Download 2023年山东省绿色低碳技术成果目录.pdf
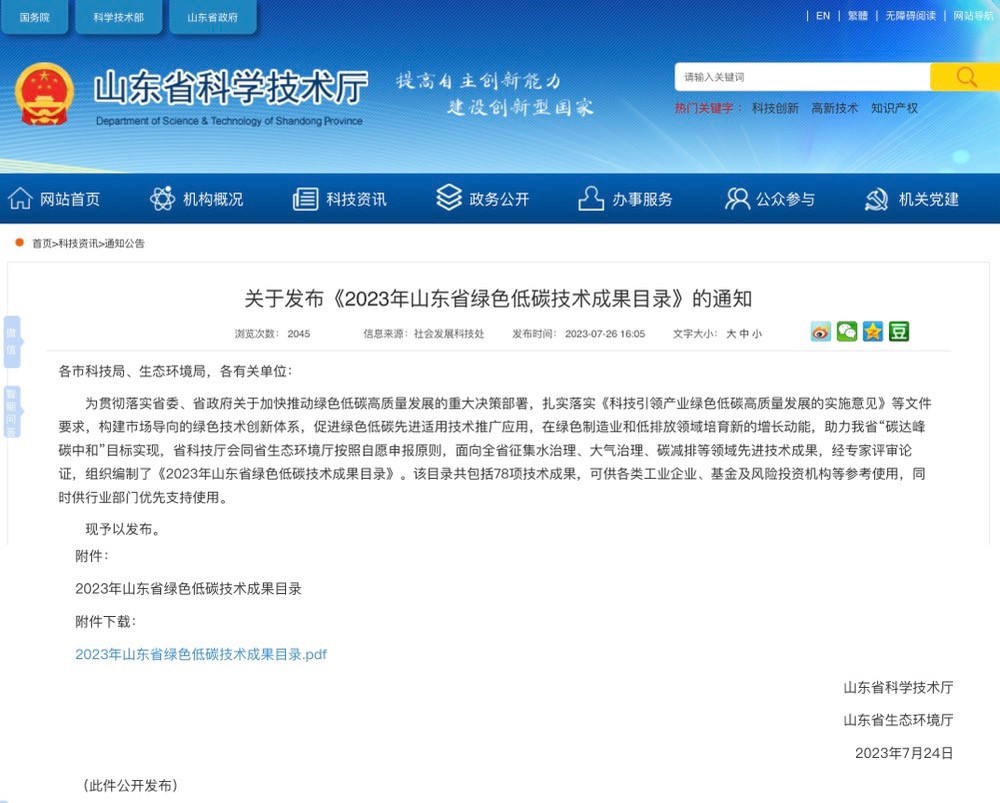 tap(201, 654)
